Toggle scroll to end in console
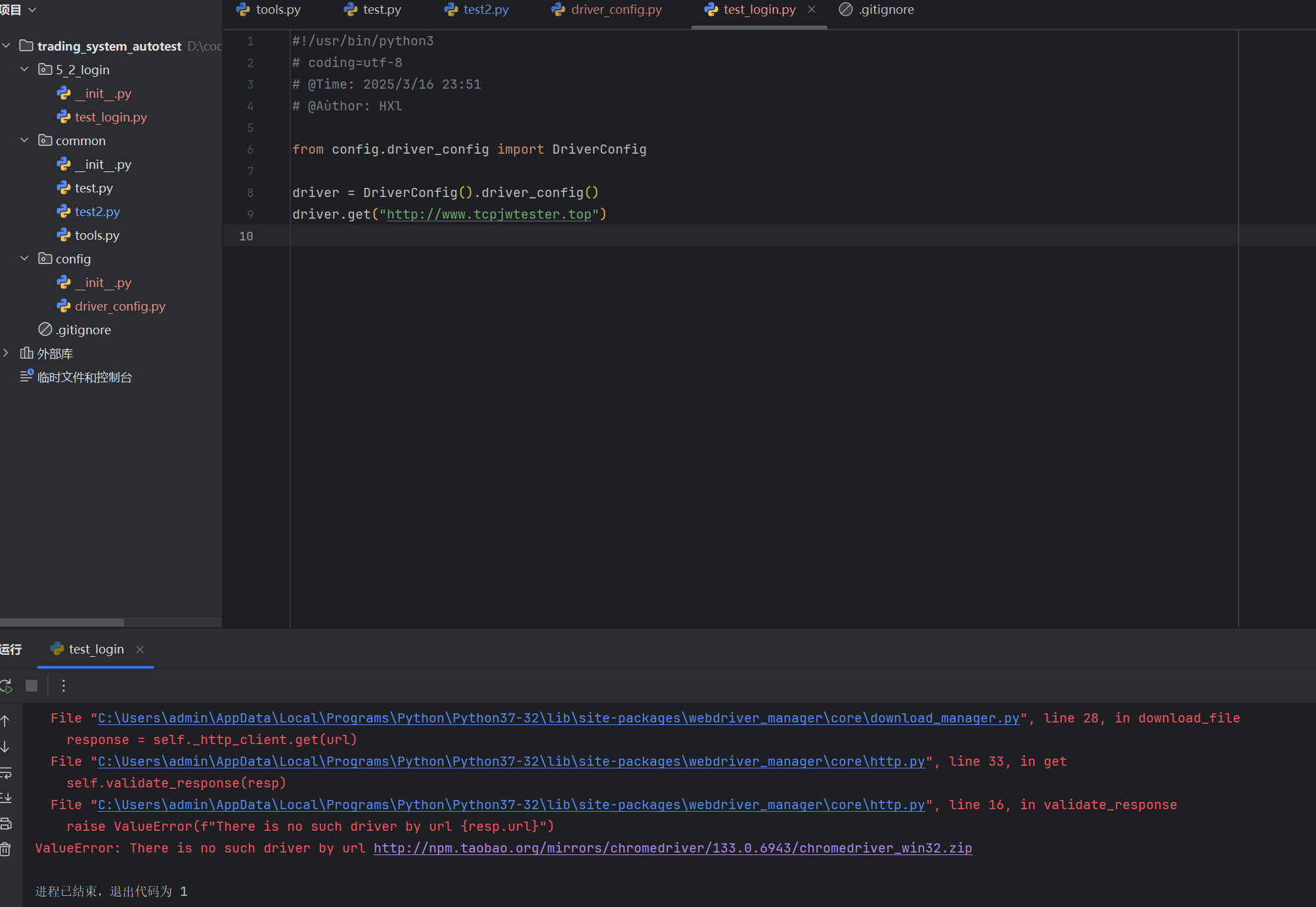Viewport: 1316px width, 907px height. pos(5,798)
